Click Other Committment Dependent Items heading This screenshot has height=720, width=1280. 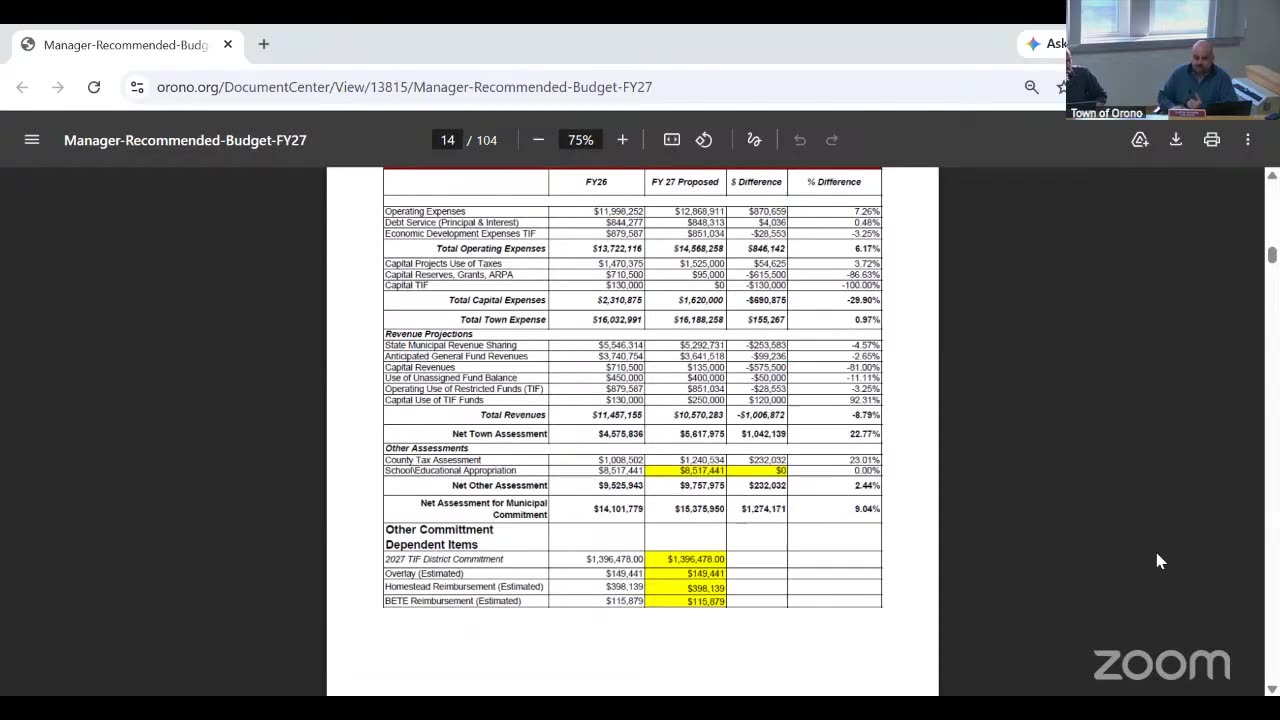439,537
